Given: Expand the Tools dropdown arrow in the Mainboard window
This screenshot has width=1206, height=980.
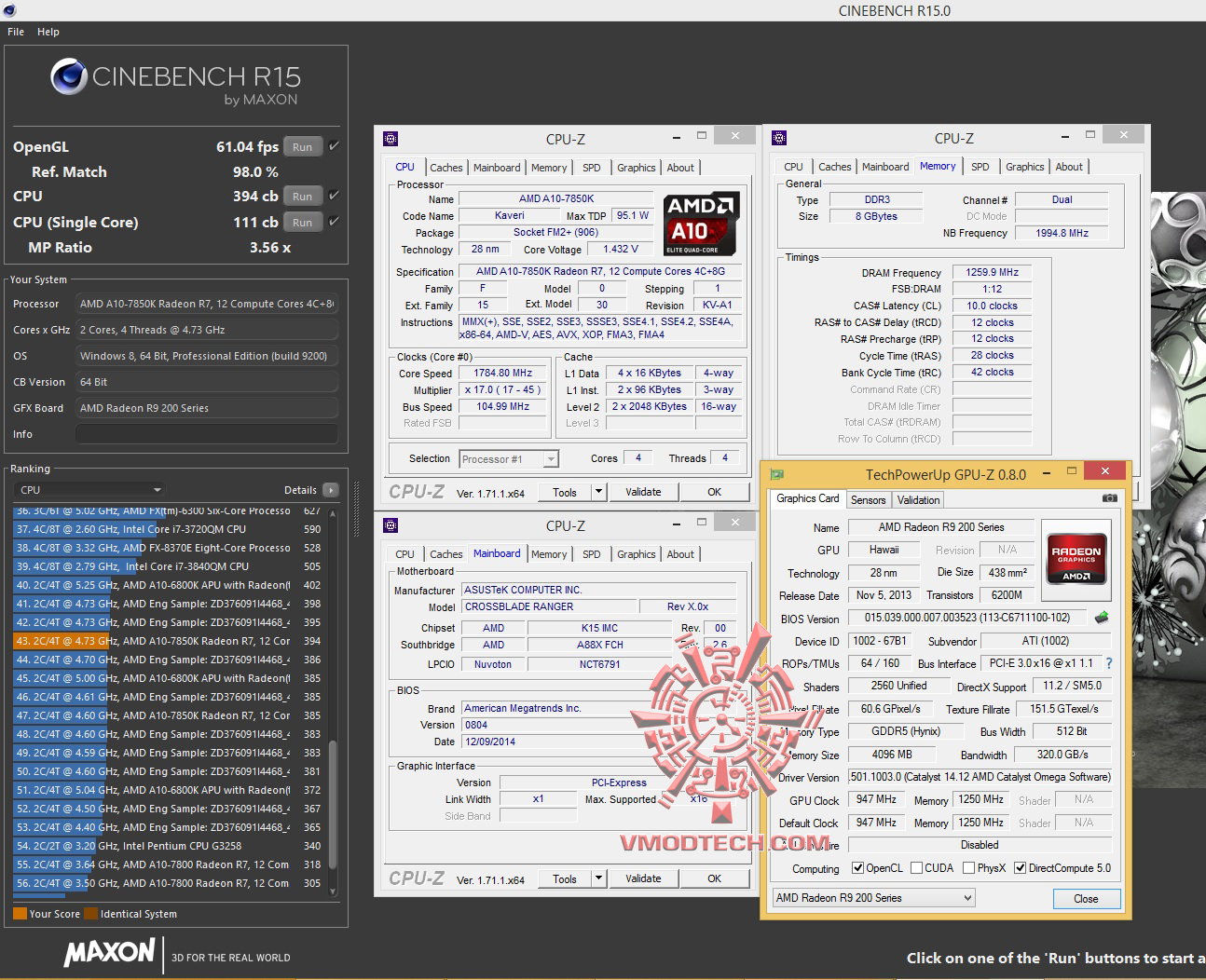Looking at the screenshot, I should [598, 878].
